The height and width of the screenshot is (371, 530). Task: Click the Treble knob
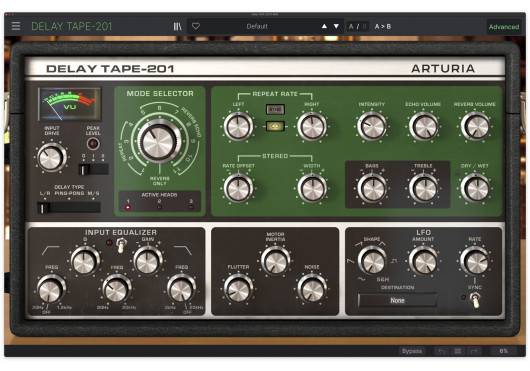(423, 188)
